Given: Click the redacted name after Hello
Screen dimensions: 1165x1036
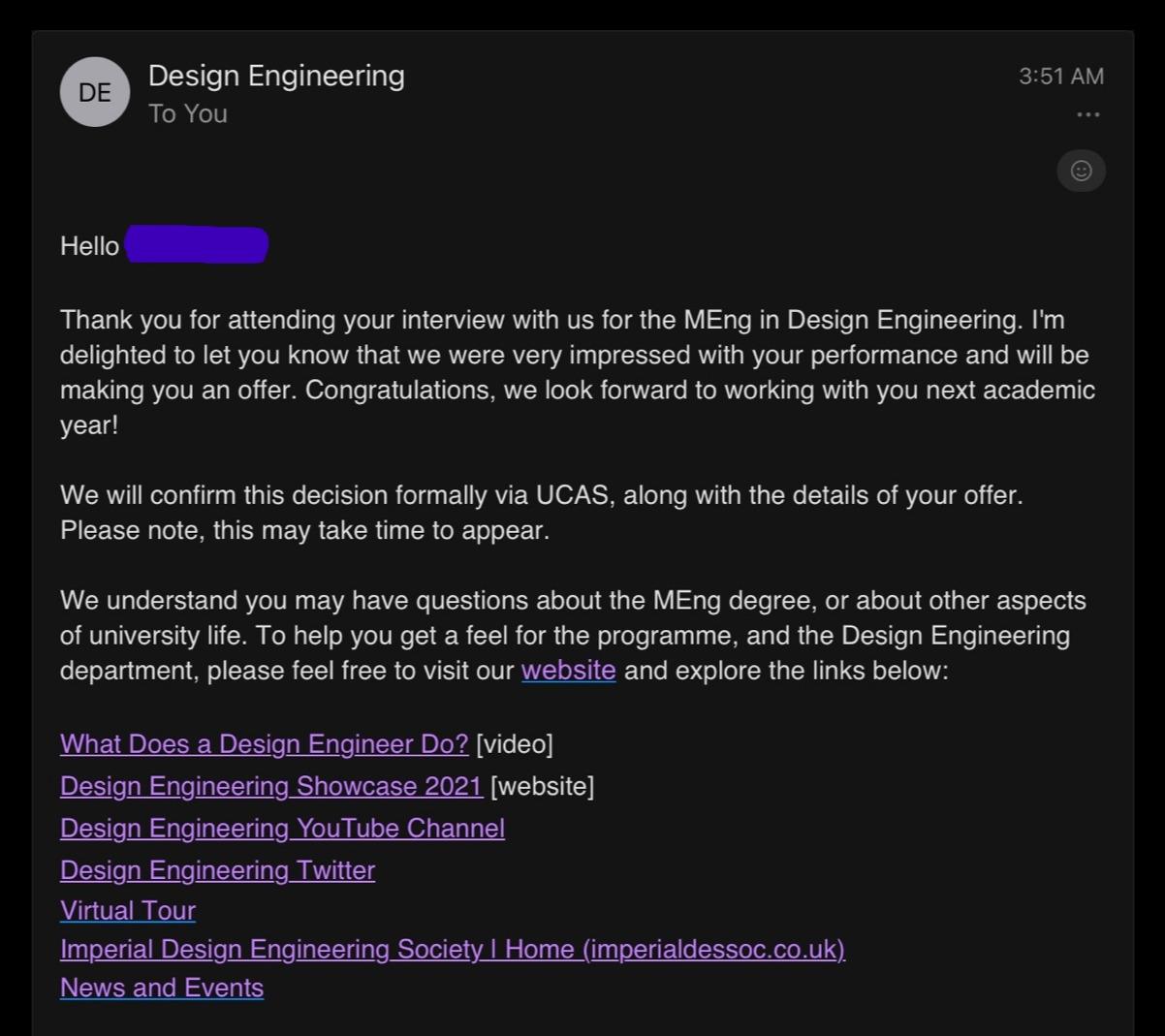Looking at the screenshot, I should coord(196,245).
